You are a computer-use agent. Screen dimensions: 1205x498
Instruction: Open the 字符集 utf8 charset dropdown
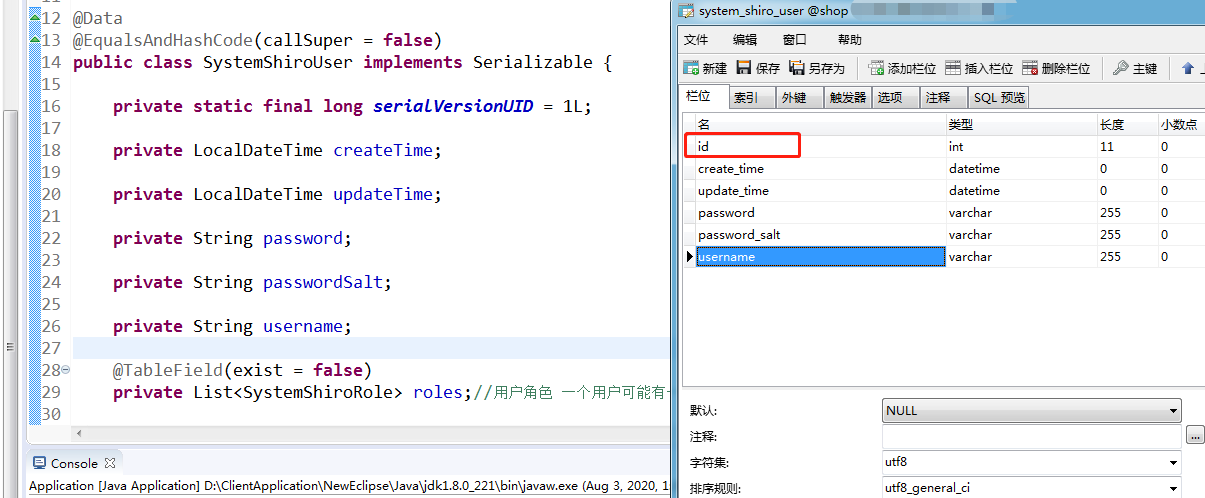[x=1173, y=463]
